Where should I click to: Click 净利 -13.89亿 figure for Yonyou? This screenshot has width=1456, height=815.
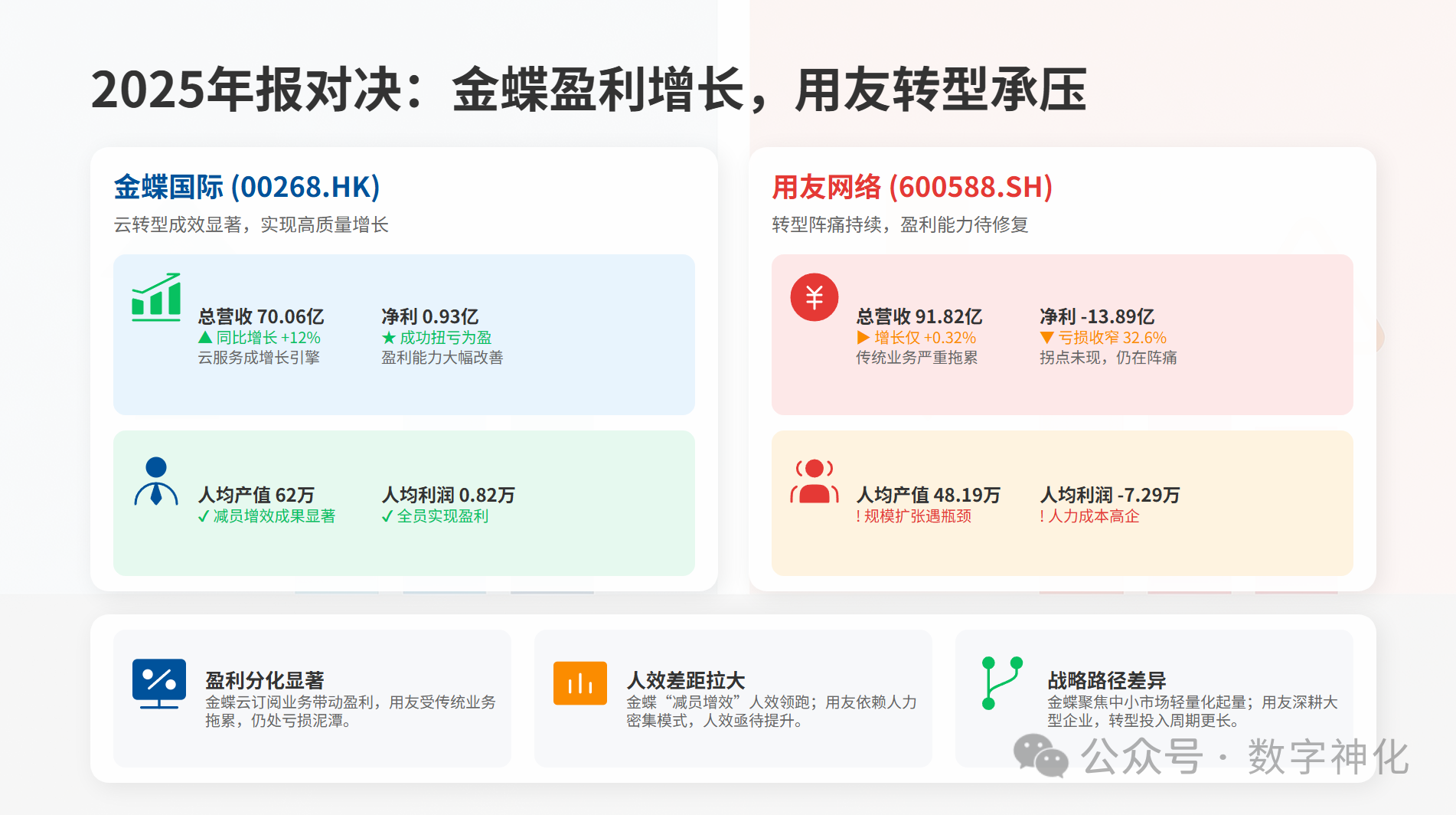coord(1096,316)
